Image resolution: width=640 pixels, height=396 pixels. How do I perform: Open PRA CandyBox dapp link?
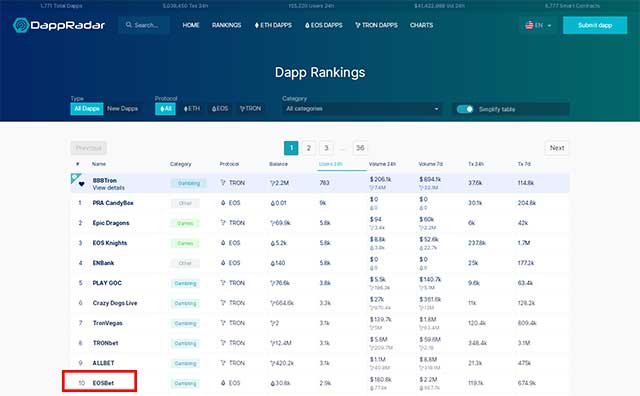pos(113,203)
